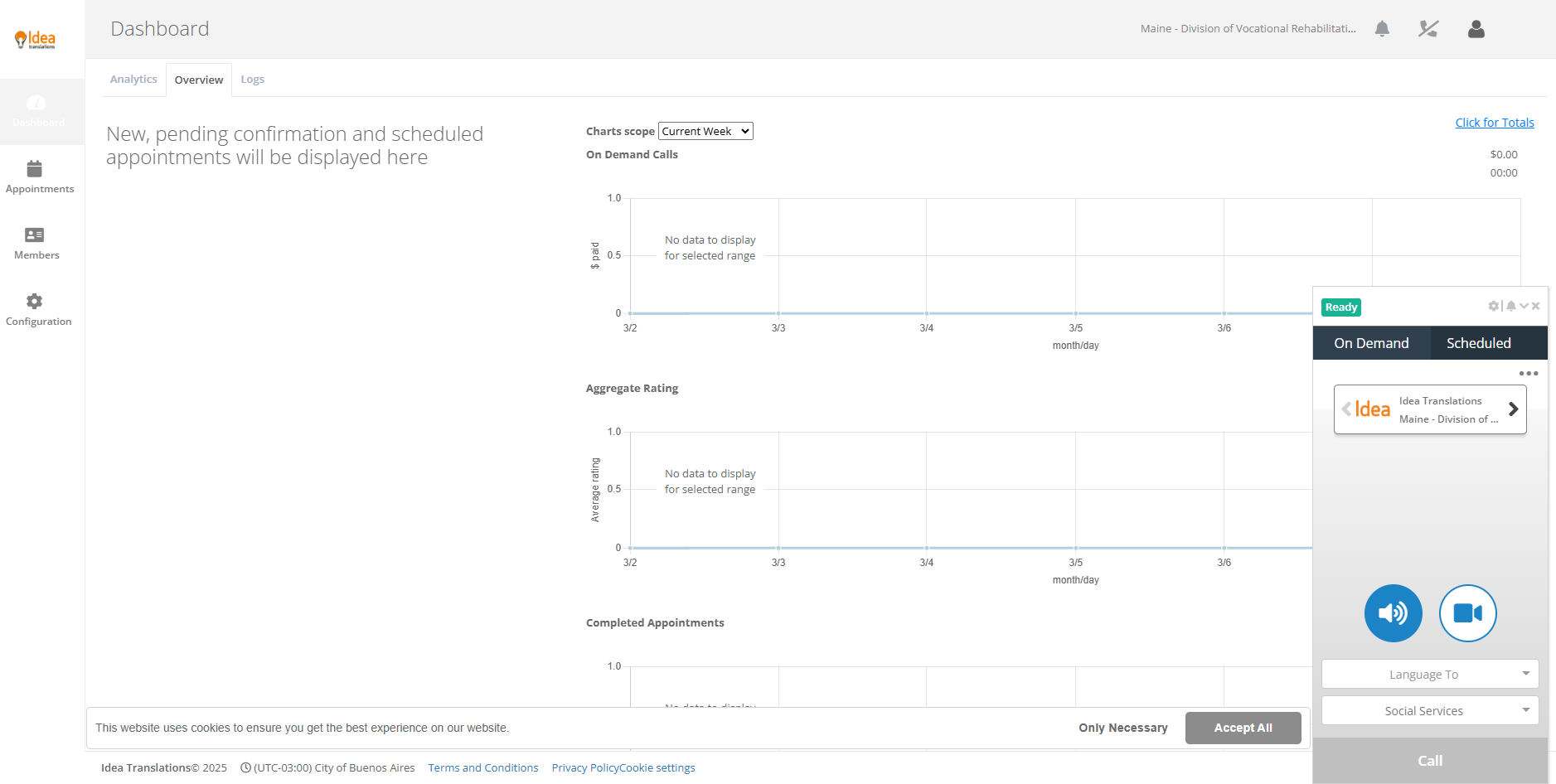Click the Accept All cookies button

1243,728
